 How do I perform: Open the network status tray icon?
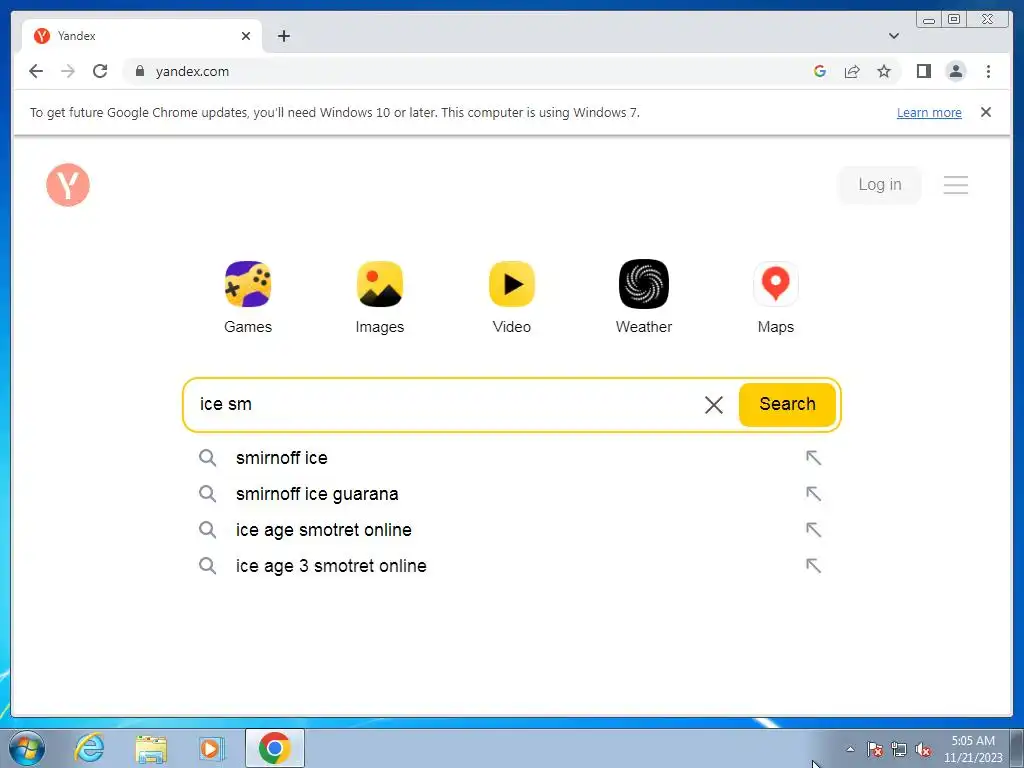(x=899, y=749)
